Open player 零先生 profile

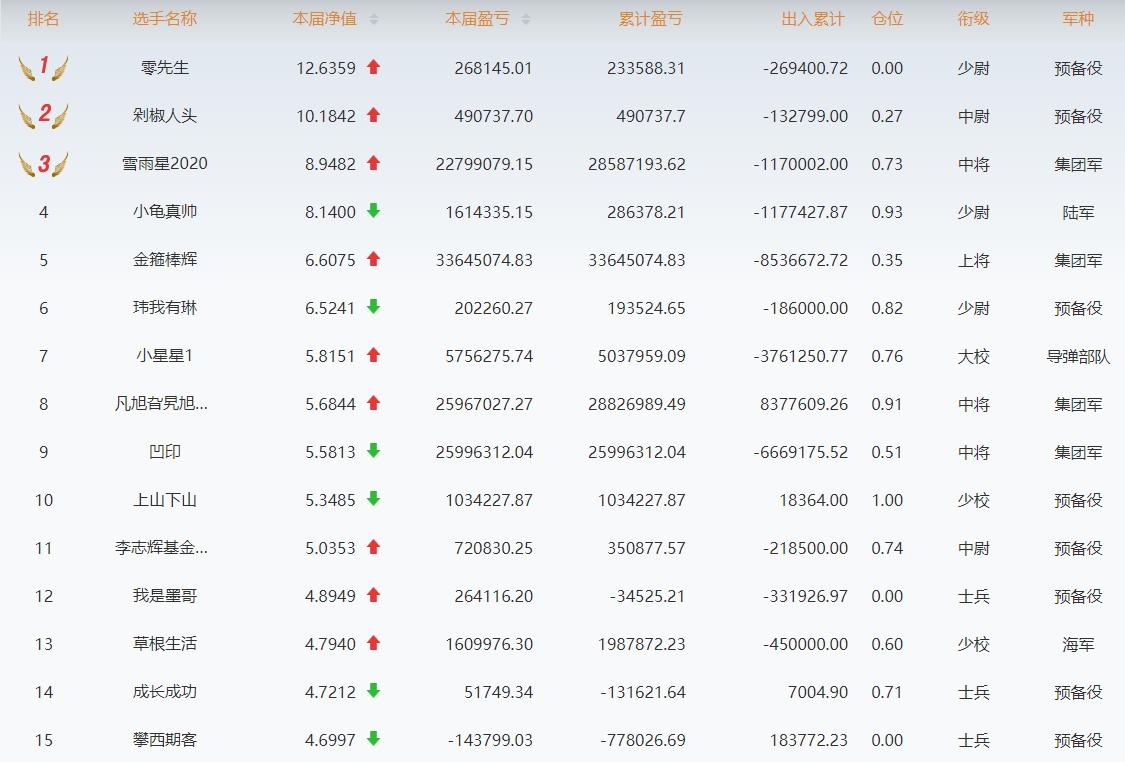click(165, 68)
